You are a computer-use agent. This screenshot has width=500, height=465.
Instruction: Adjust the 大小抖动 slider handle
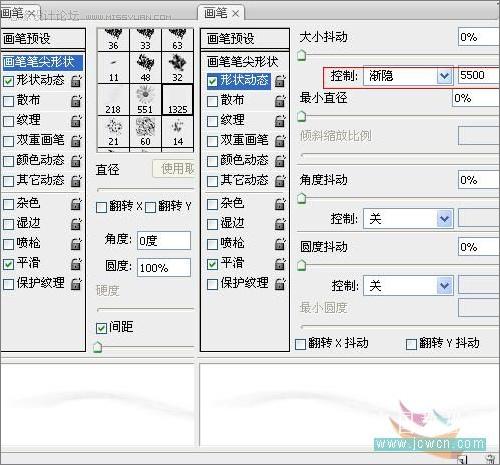click(302, 55)
